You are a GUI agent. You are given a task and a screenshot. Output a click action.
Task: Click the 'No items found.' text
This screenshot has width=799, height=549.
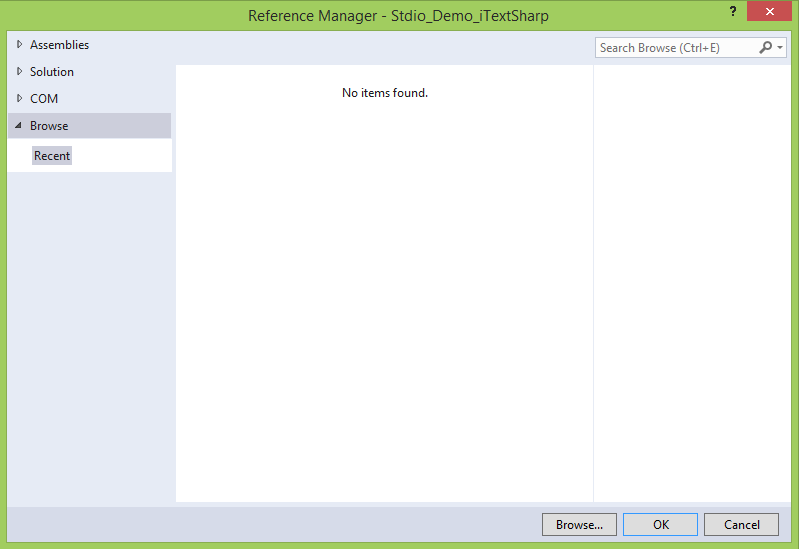point(385,93)
